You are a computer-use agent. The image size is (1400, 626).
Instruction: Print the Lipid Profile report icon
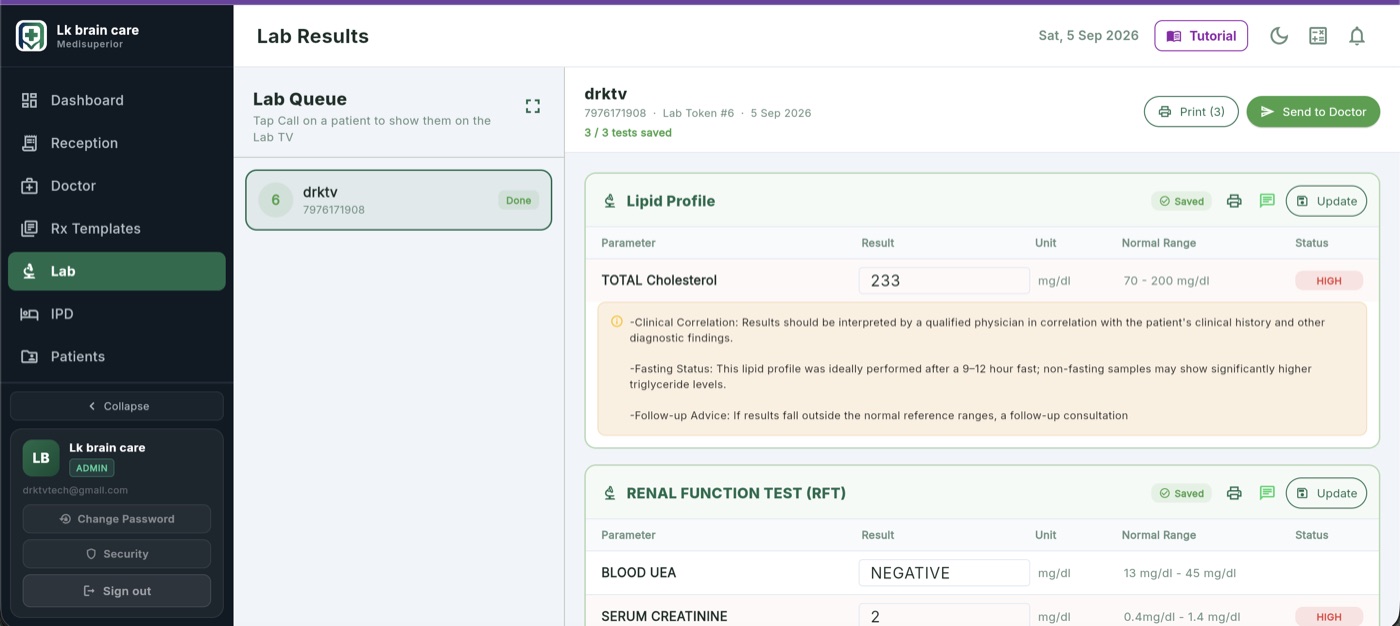pos(1234,201)
